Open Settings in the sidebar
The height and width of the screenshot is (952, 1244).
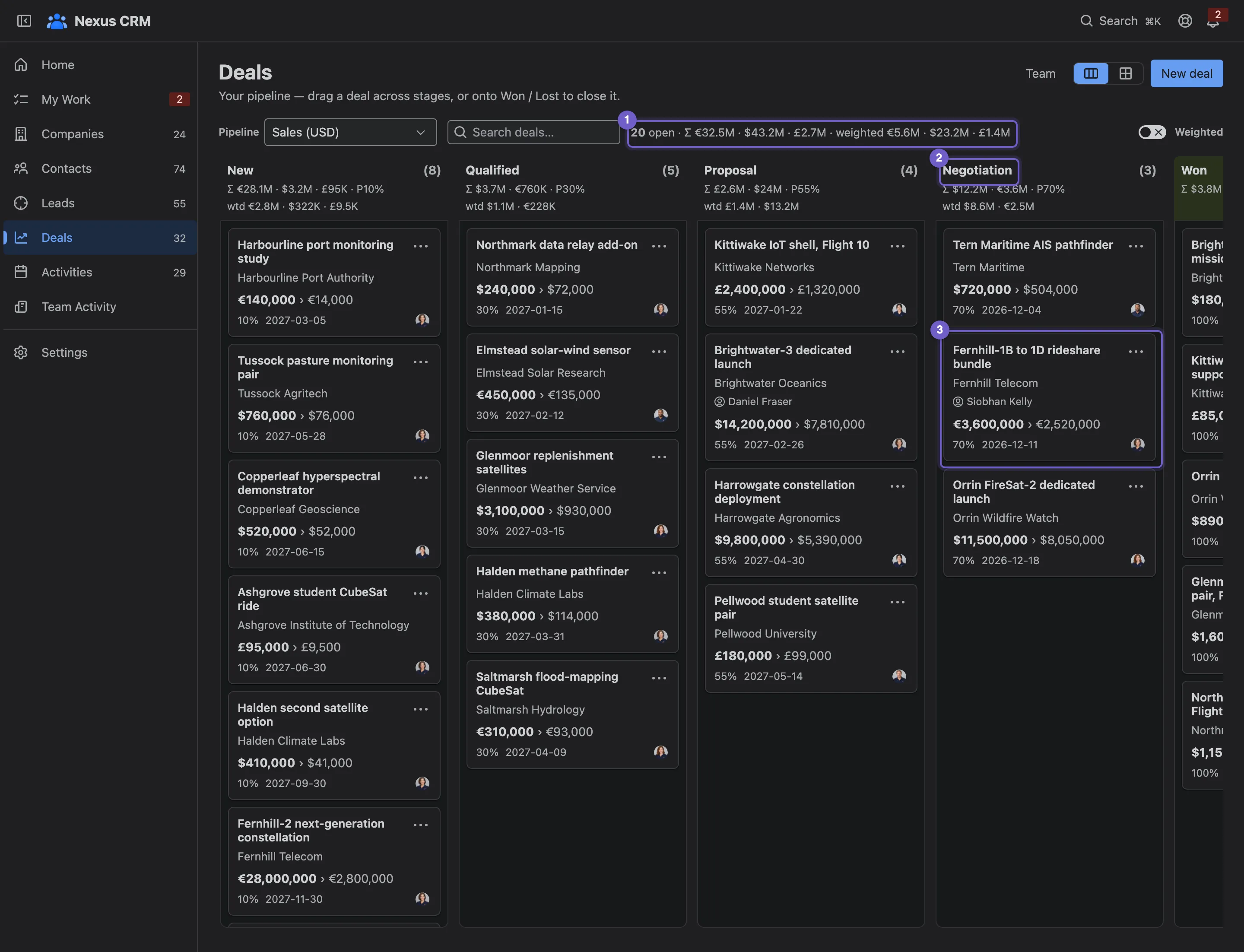click(x=100, y=352)
